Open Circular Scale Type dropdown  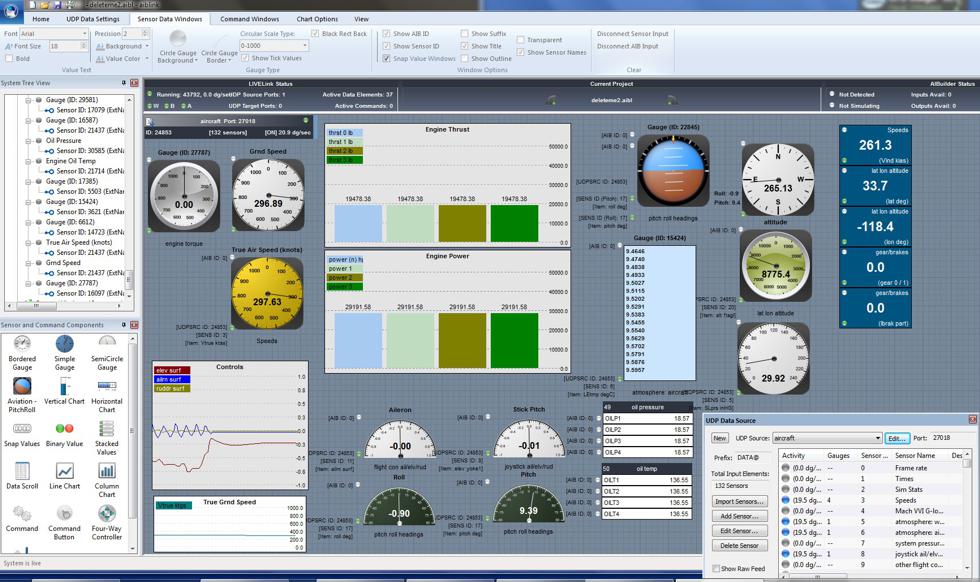(305, 46)
